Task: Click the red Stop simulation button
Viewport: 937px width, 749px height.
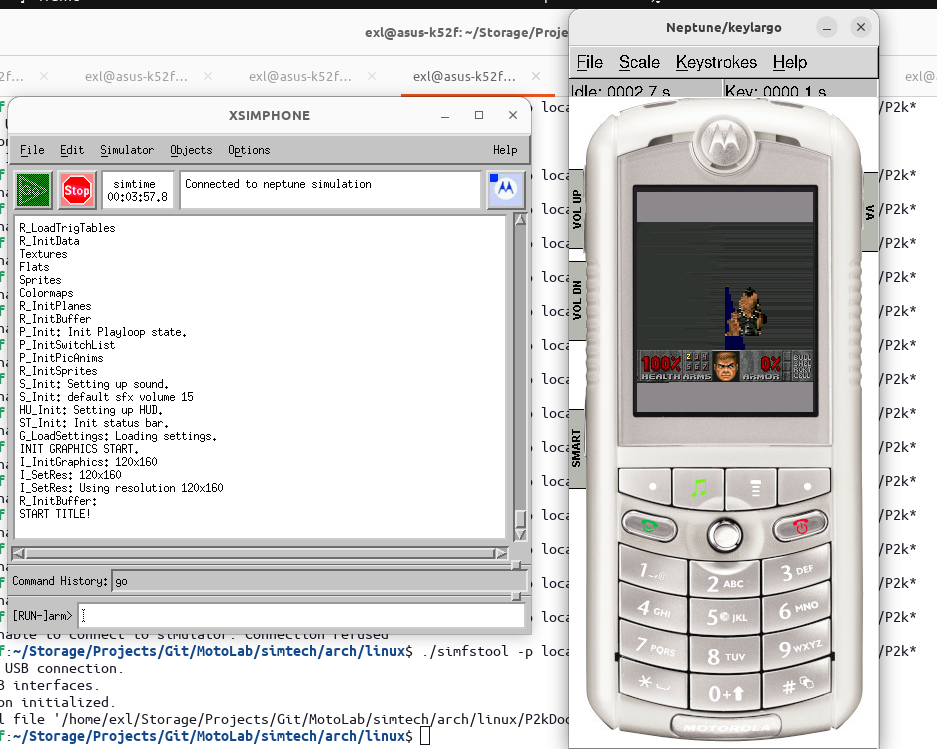Action: click(77, 191)
